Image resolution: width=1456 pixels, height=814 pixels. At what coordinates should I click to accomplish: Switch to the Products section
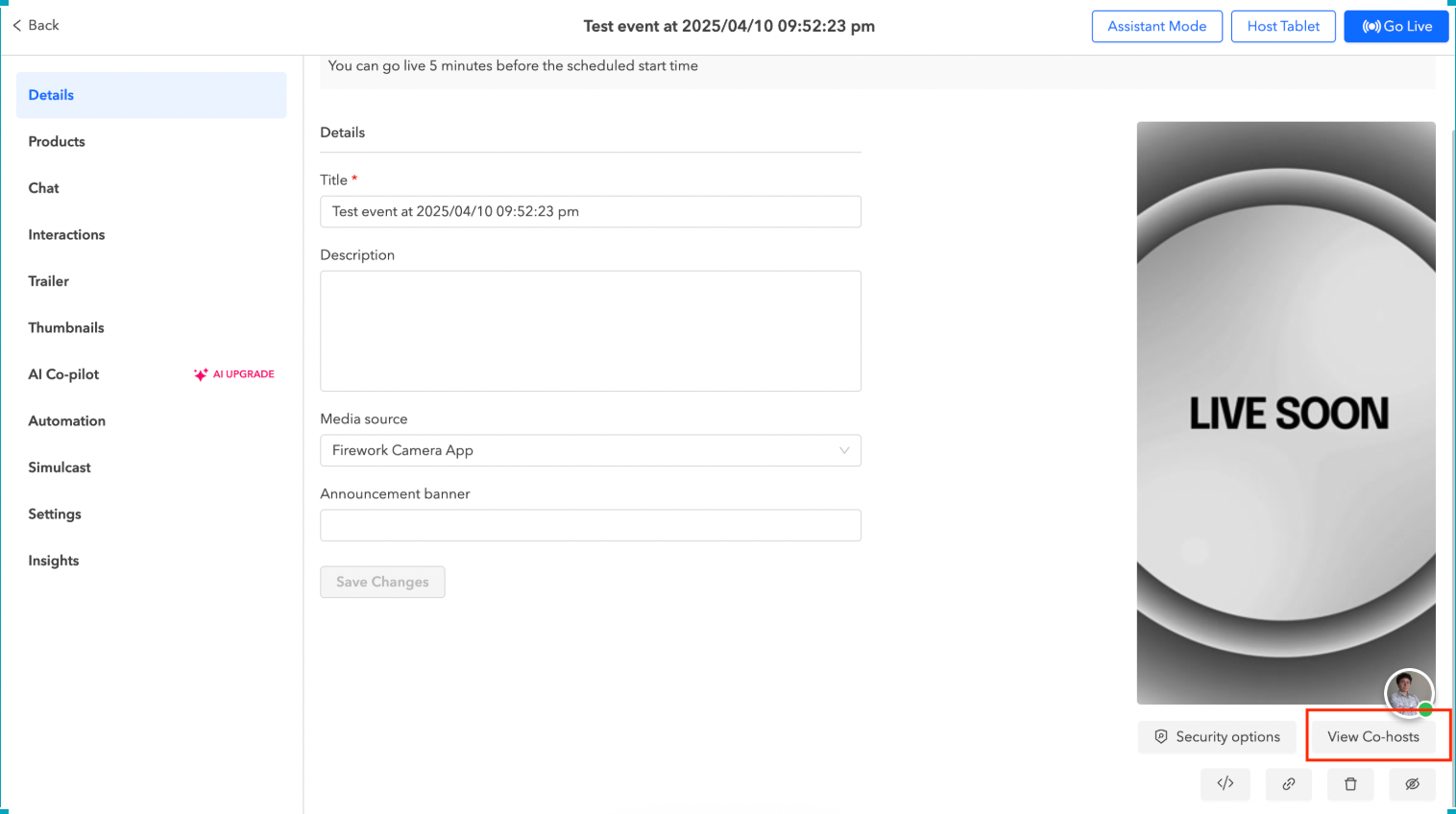[x=56, y=141]
